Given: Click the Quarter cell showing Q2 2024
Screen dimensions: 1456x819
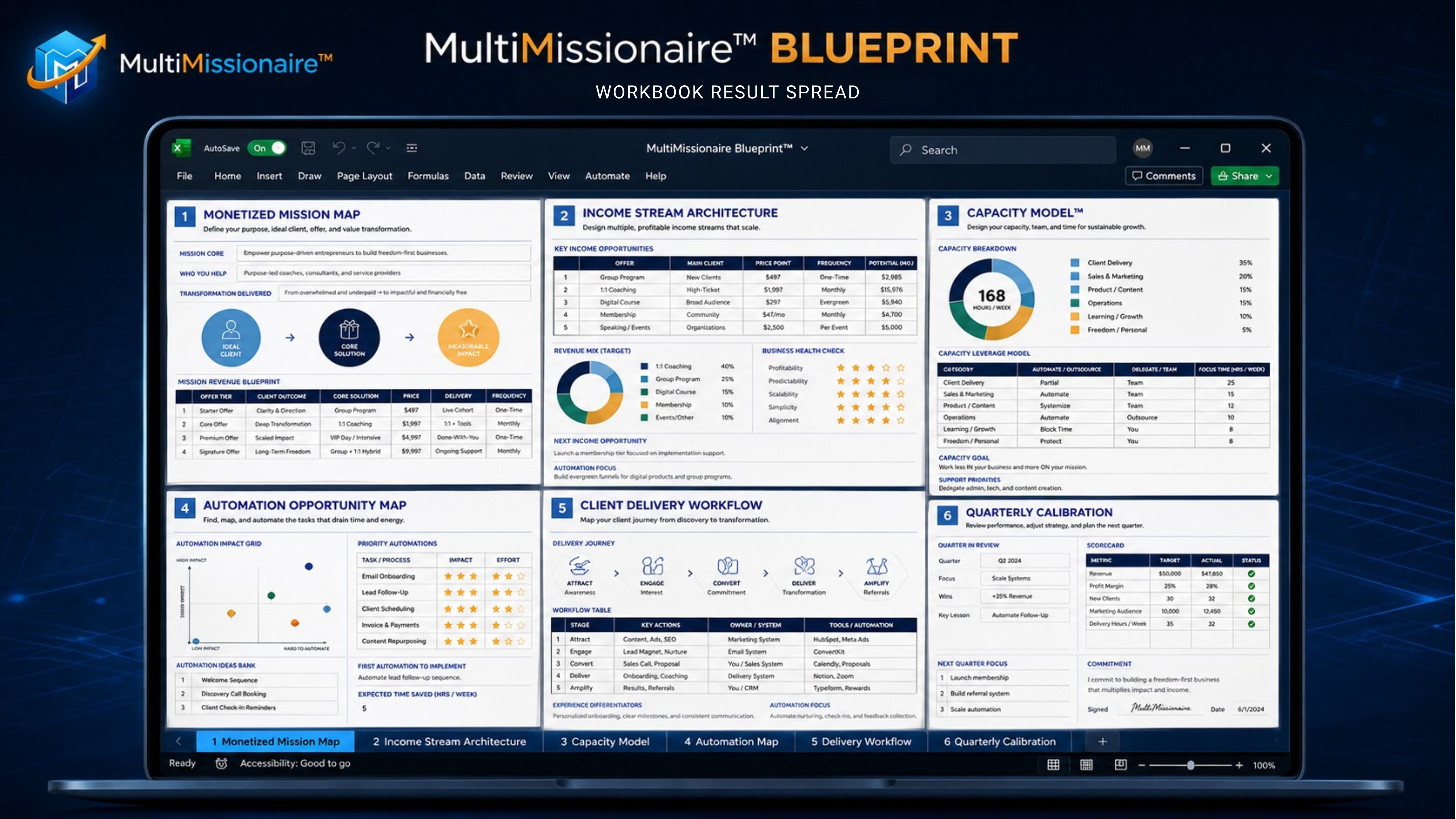Looking at the screenshot, I should (1025, 561).
